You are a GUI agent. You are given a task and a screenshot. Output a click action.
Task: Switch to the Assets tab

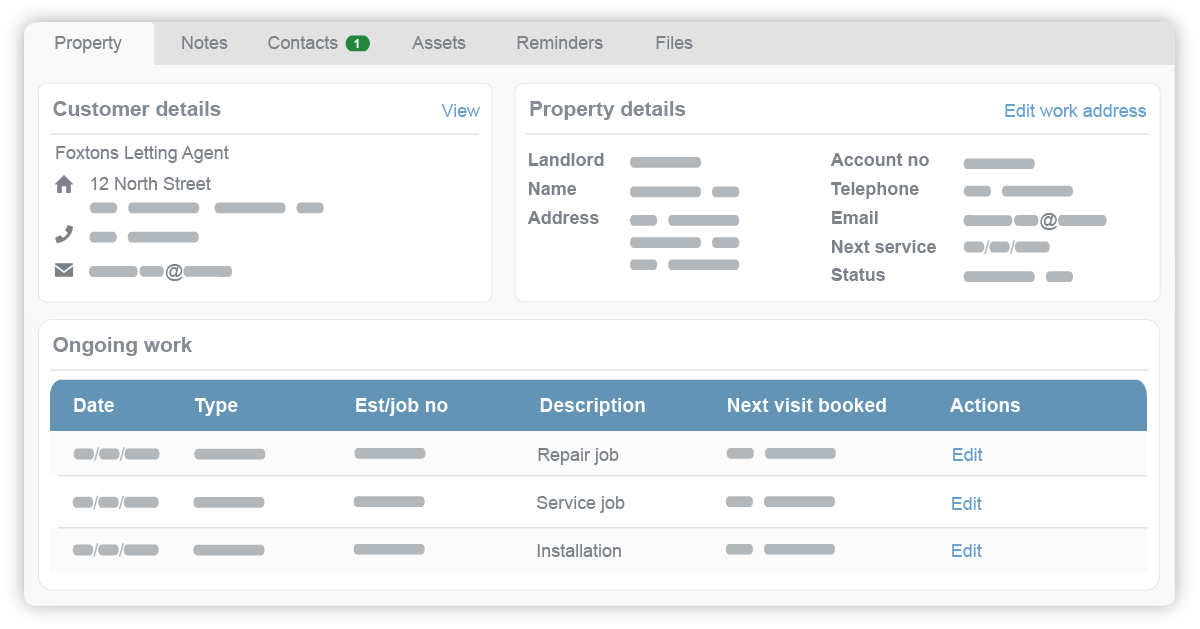(439, 43)
